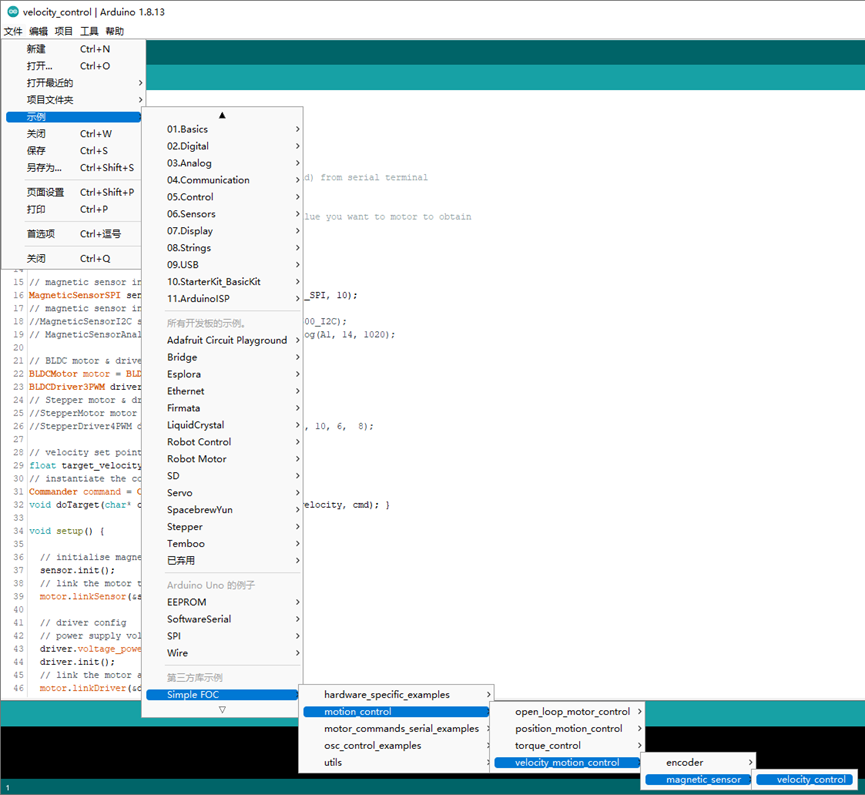
Task: Open 08.Strings examples
Action: pos(223,248)
